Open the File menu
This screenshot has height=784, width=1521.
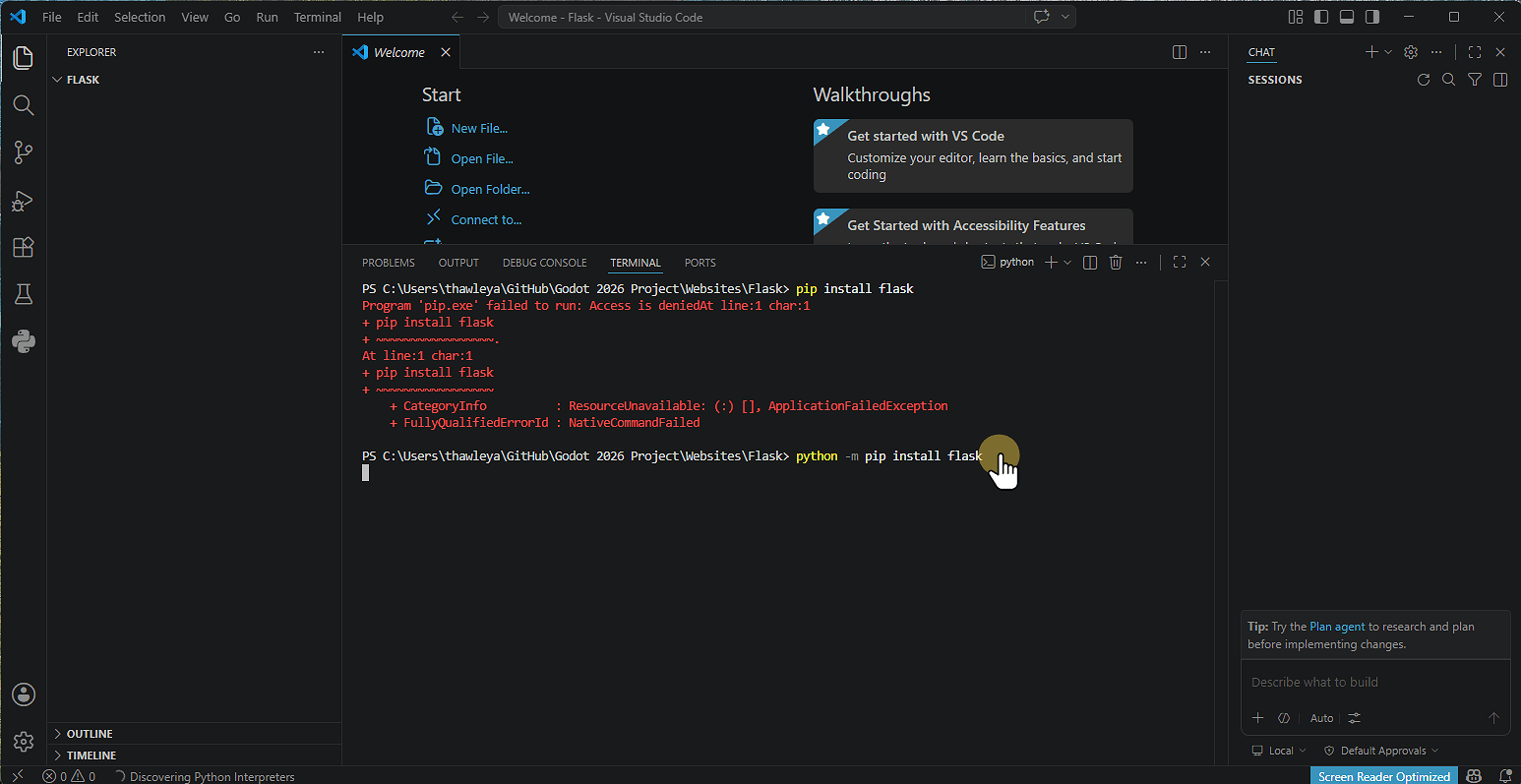pos(52,17)
